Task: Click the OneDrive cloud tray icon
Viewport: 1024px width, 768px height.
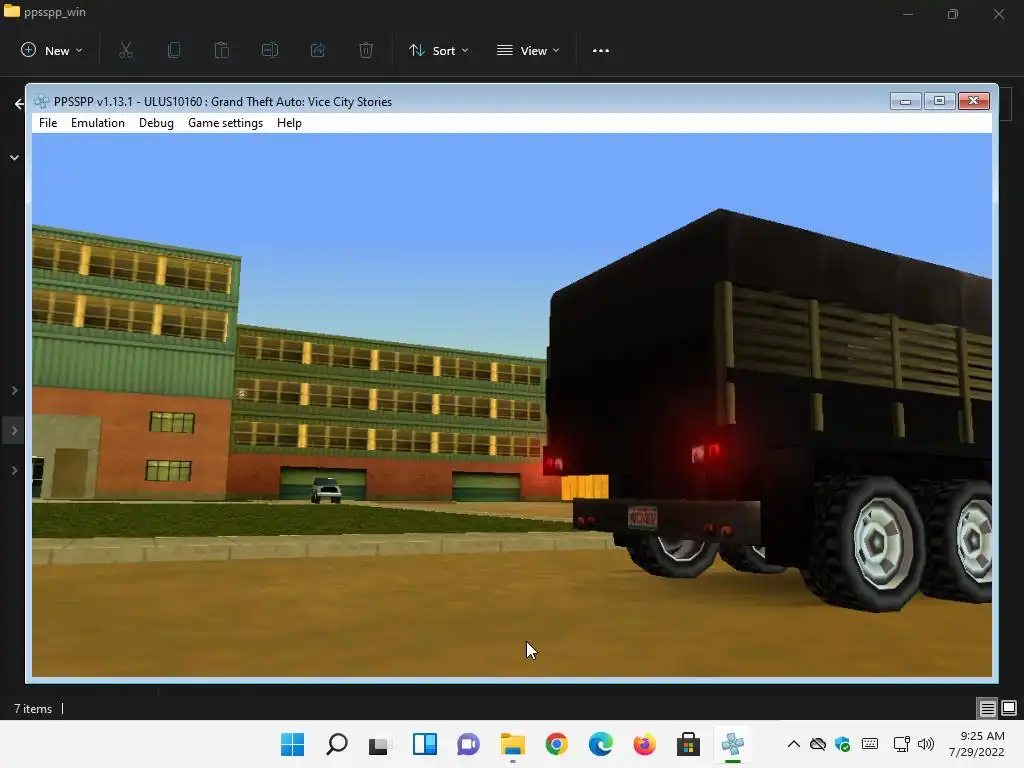Action: [818, 744]
